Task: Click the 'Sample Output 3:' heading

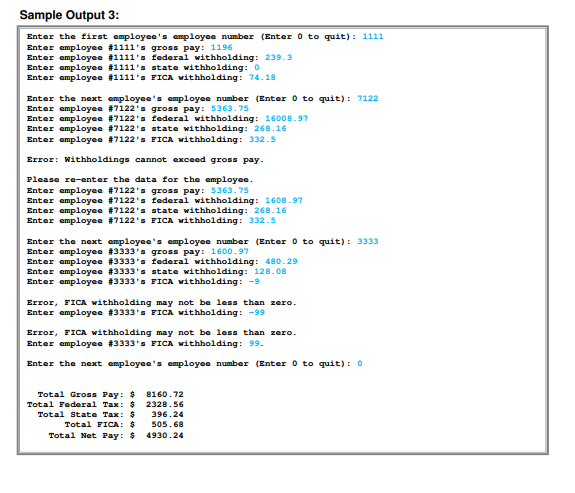Action: pyautogui.click(x=69, y=15)
